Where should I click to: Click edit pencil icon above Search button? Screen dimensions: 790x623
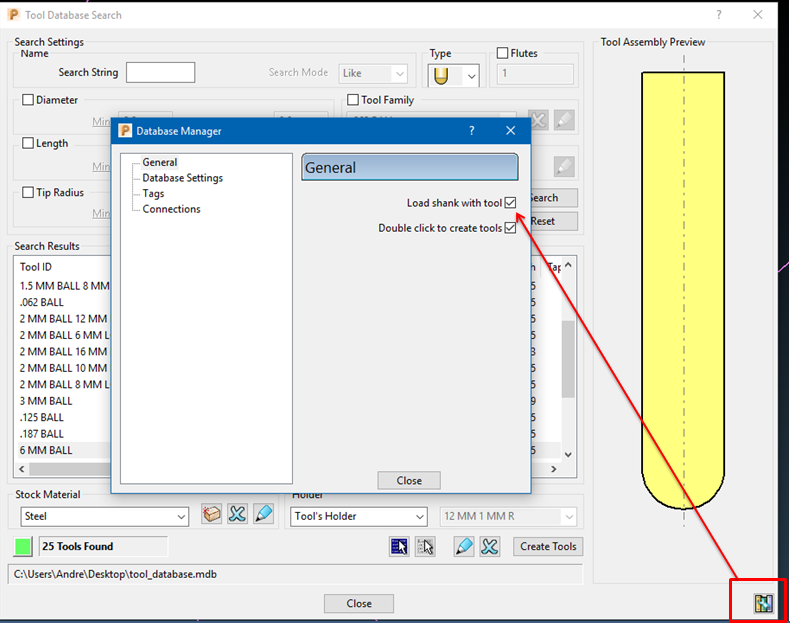tap(564, 166)
